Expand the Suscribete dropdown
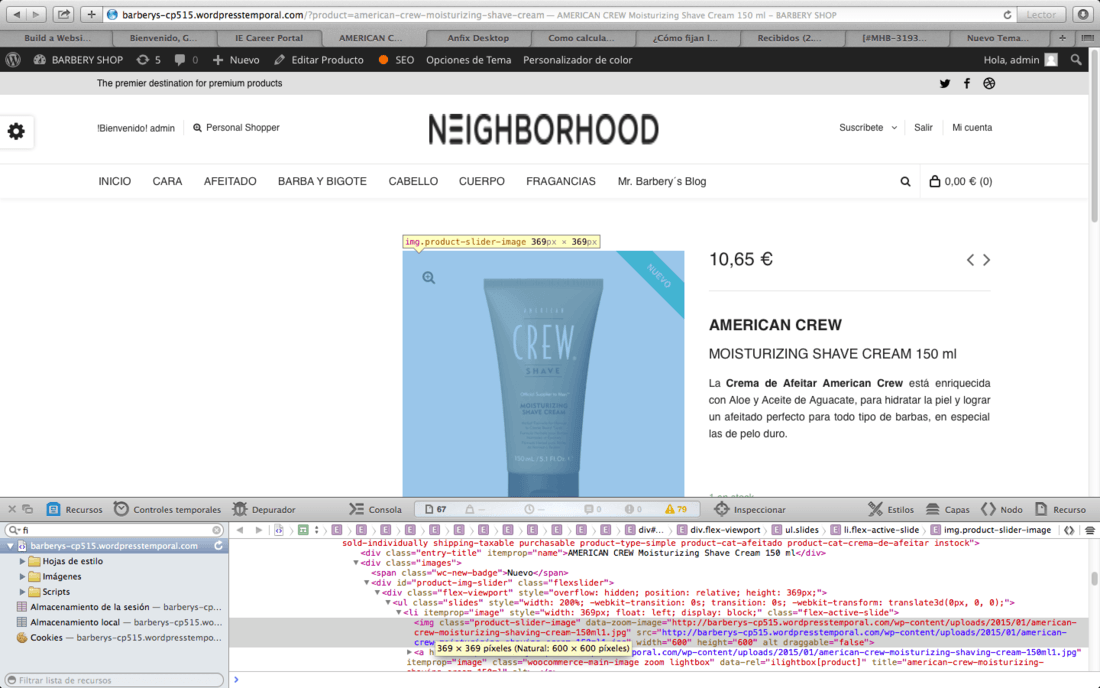 pyautogui.click(x=868, y=128)
